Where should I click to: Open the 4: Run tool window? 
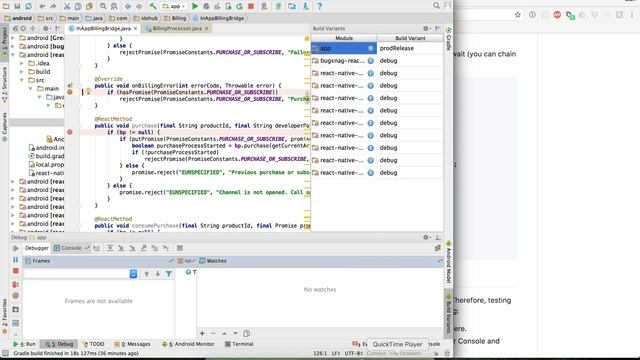click(24, 344)
